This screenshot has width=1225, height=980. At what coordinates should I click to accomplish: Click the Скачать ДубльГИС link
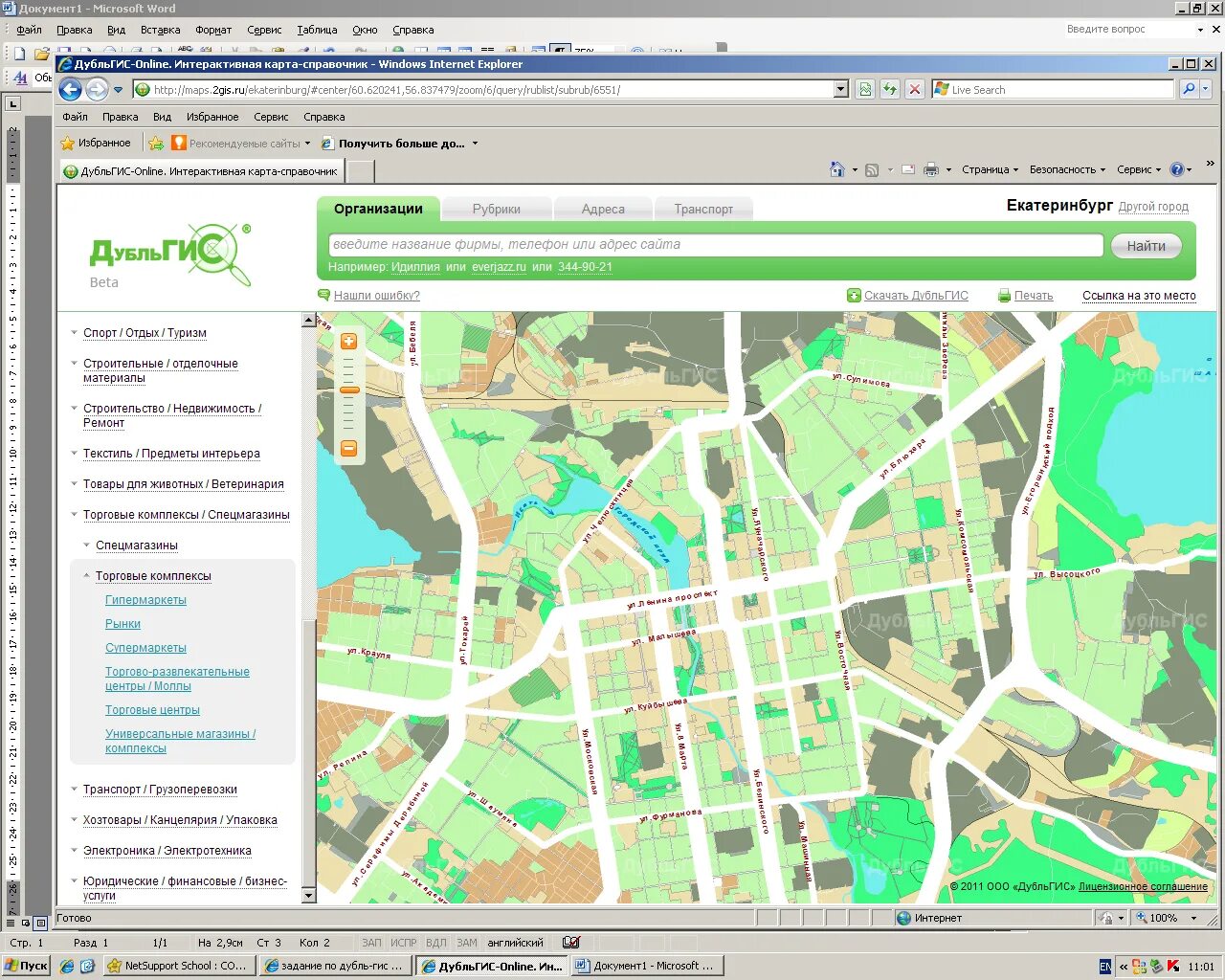tap(916, 296)
